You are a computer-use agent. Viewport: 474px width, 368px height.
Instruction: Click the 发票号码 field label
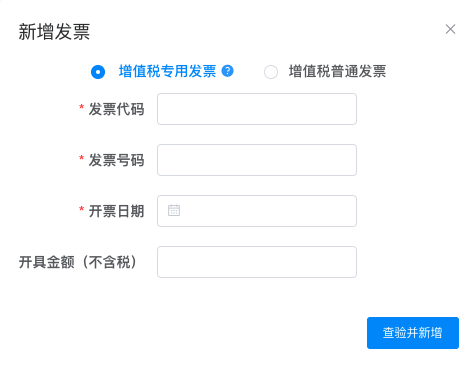point(116,160)
